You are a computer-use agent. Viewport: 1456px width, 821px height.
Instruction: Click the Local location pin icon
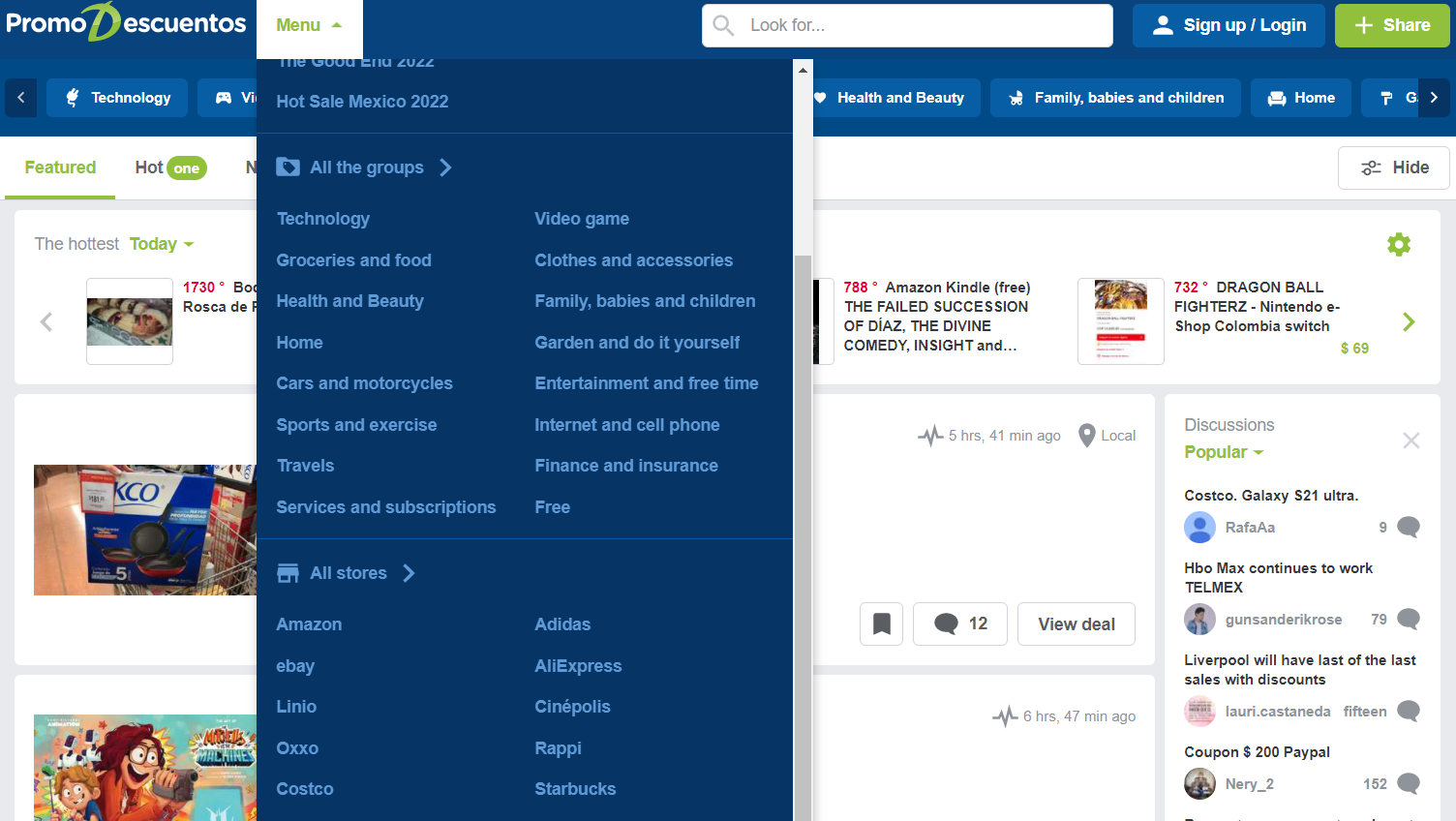[x=1087, y=436]
